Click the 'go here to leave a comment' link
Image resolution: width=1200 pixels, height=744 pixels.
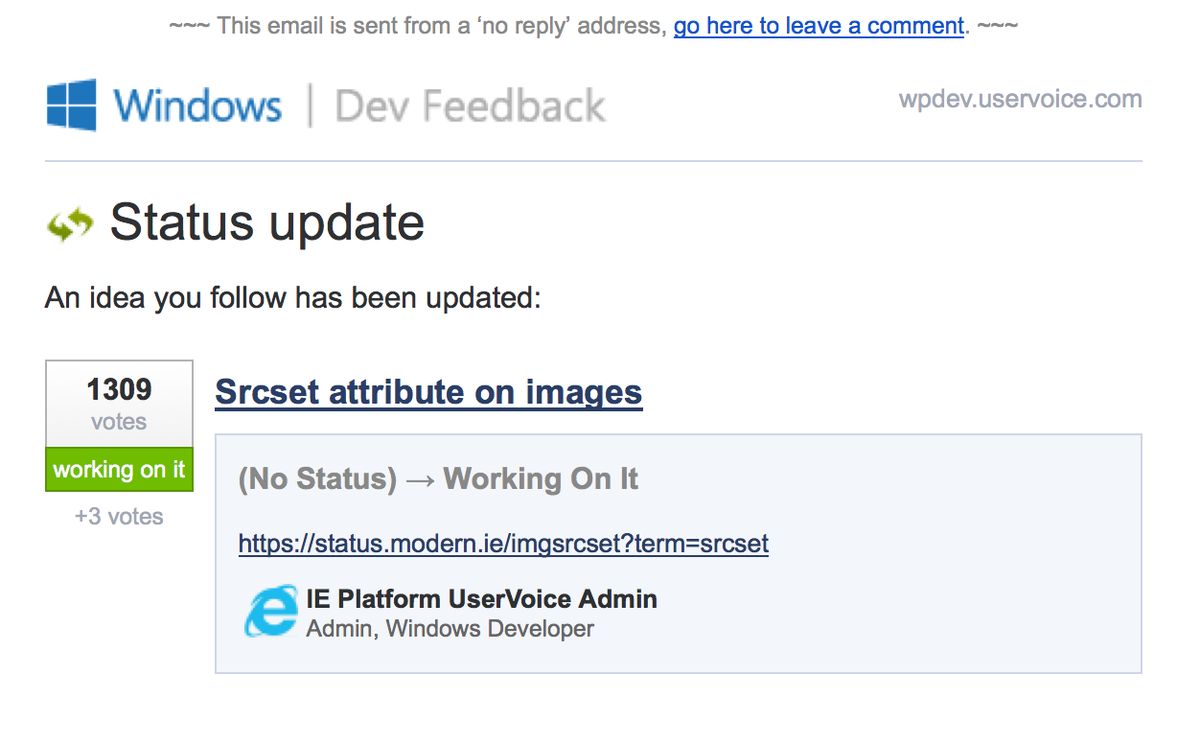tap(819, 26)
